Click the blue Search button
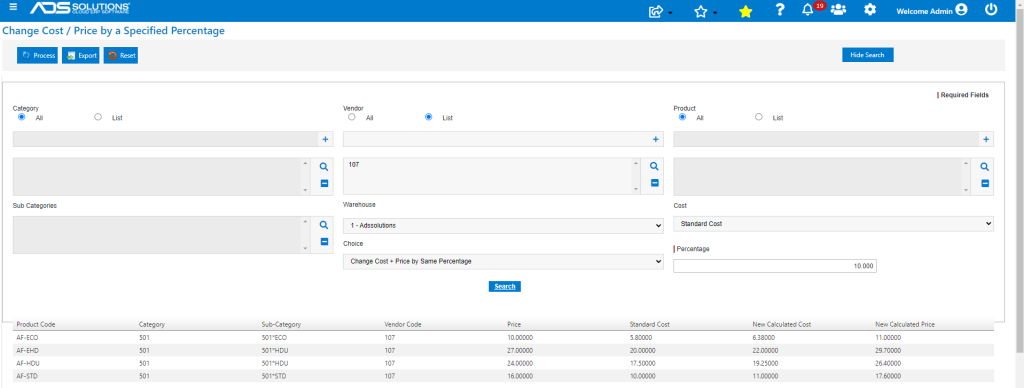The height and width of the screenshot is (388, 1024). pos(505,286)
